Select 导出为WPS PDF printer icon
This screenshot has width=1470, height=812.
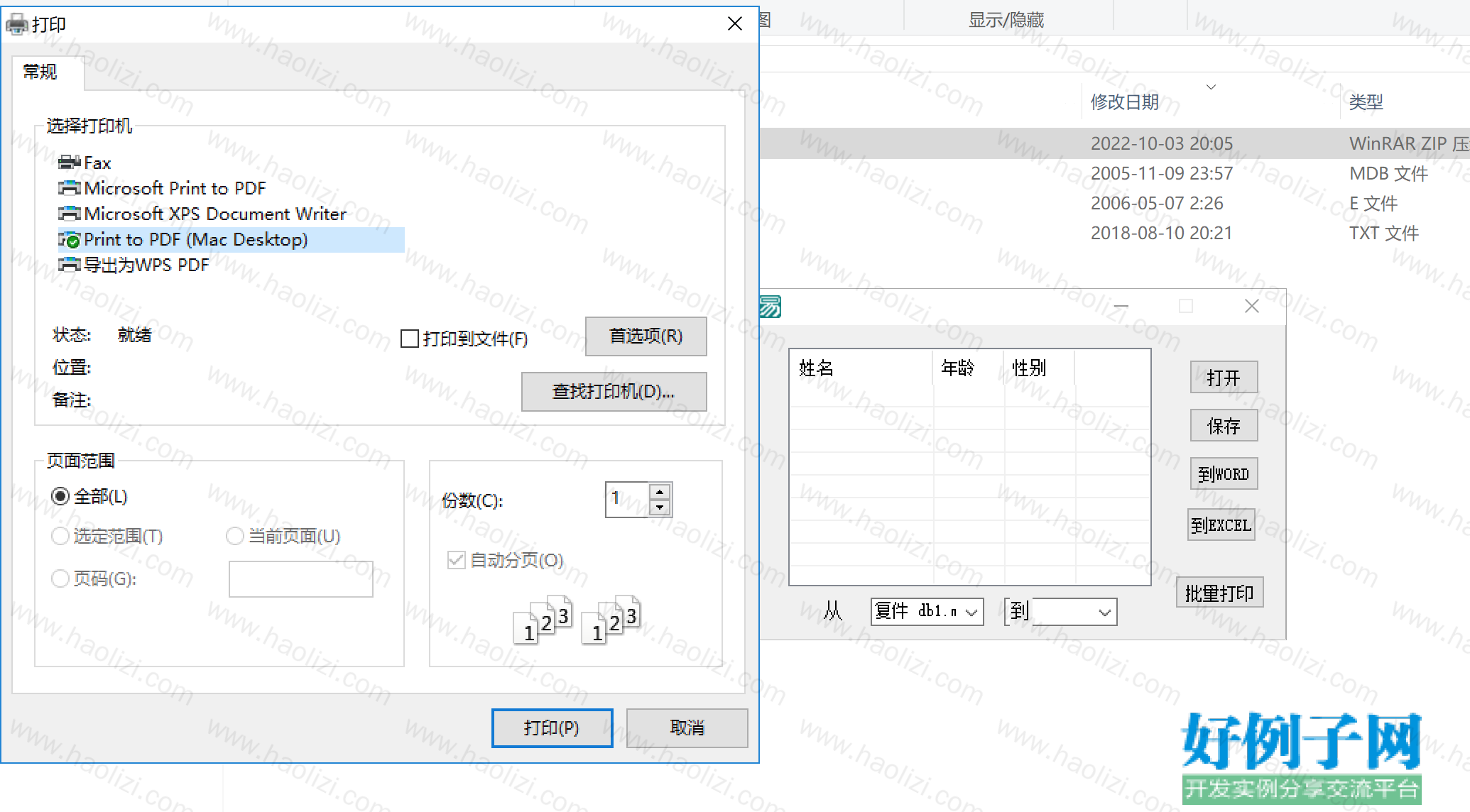[x=70, y=265]
